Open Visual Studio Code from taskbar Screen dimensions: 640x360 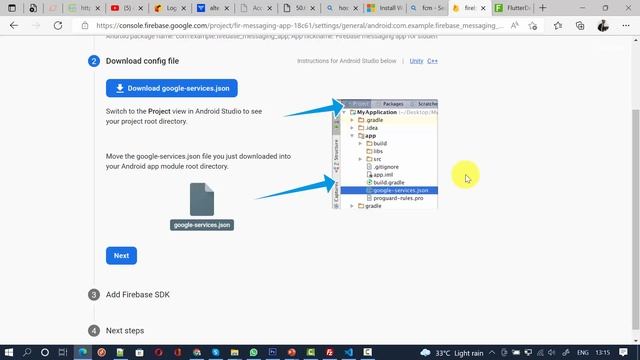(x=349, y=352)
